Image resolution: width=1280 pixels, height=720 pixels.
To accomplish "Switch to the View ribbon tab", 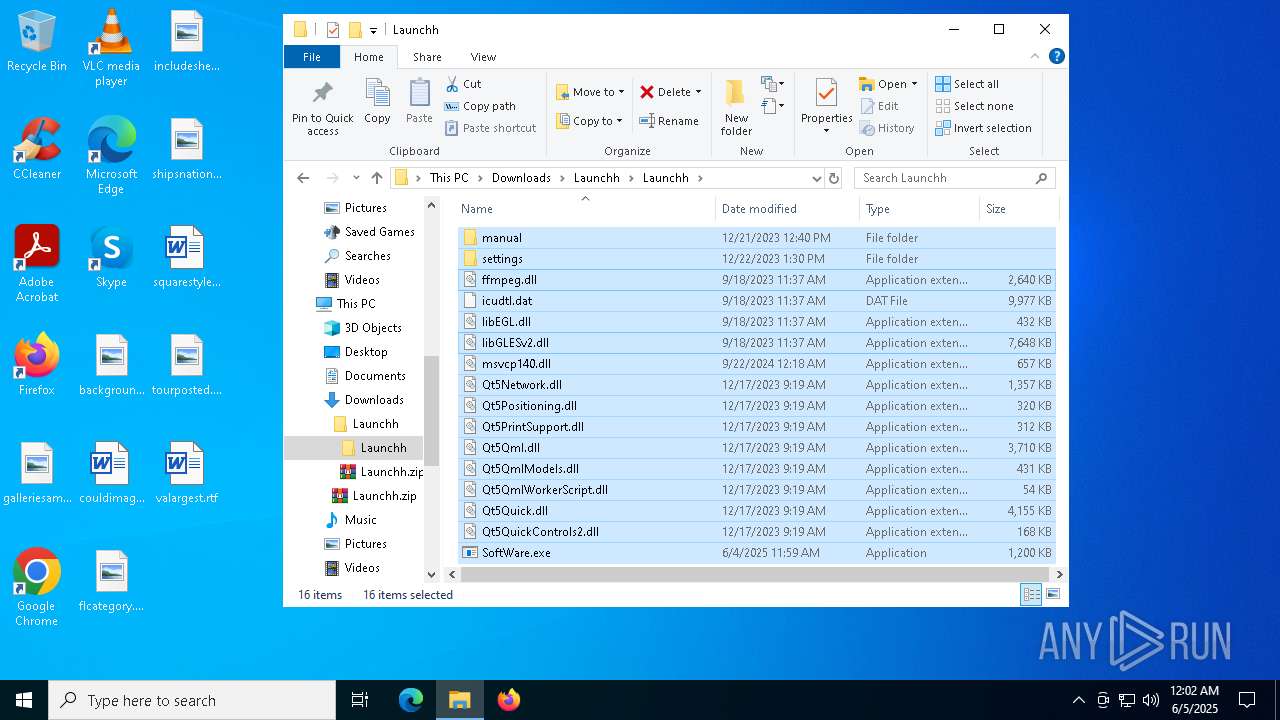I will click(483, 57).
